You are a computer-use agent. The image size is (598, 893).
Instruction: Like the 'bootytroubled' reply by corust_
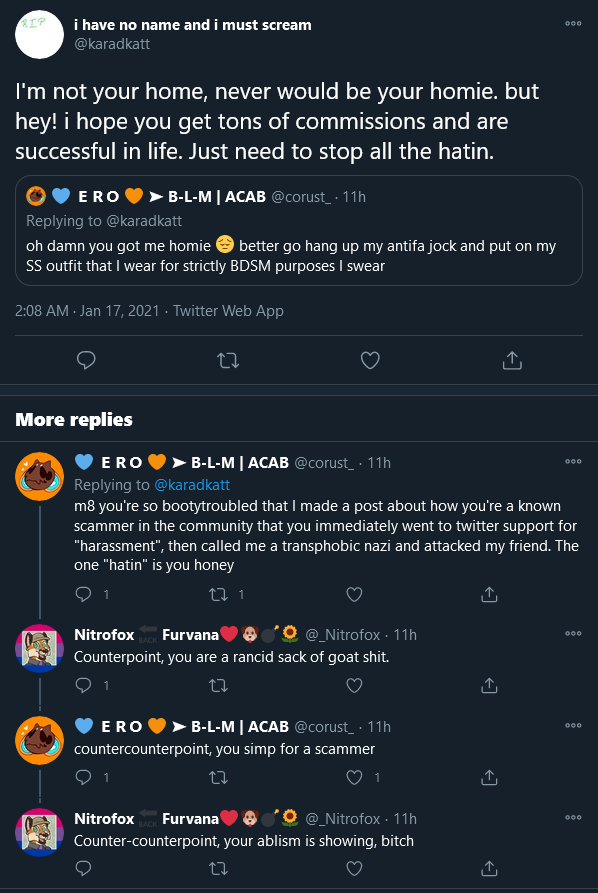354,595
